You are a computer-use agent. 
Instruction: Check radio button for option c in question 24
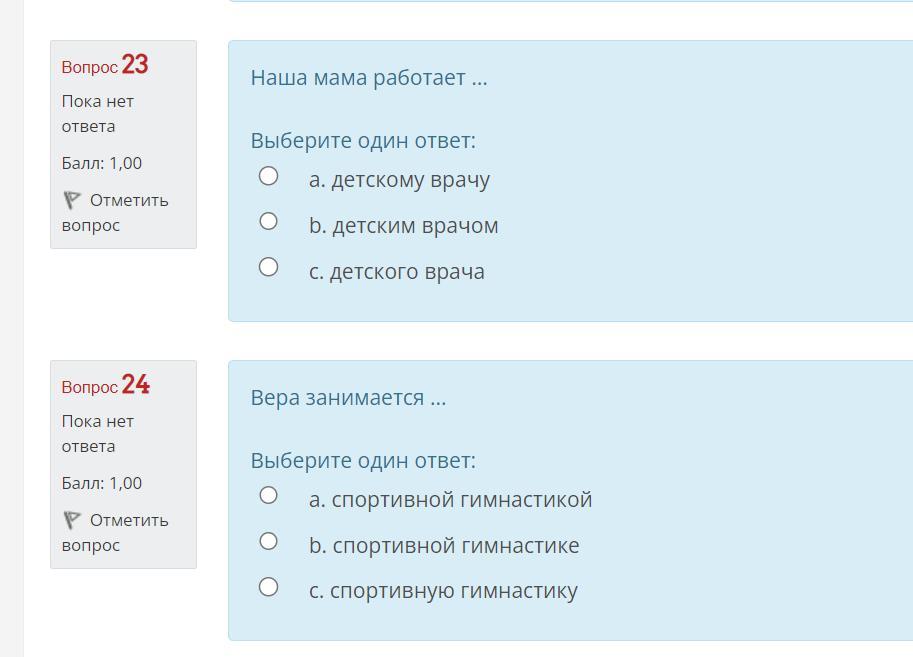pos(268,587)
